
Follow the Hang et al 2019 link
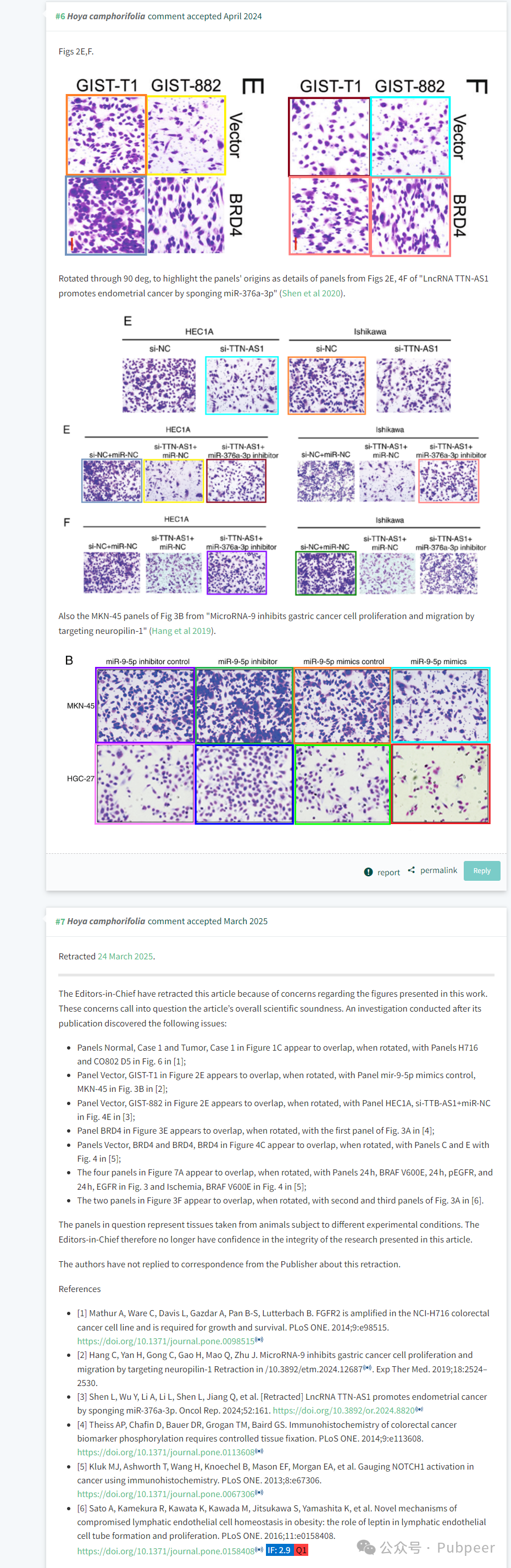coord(181,631)
